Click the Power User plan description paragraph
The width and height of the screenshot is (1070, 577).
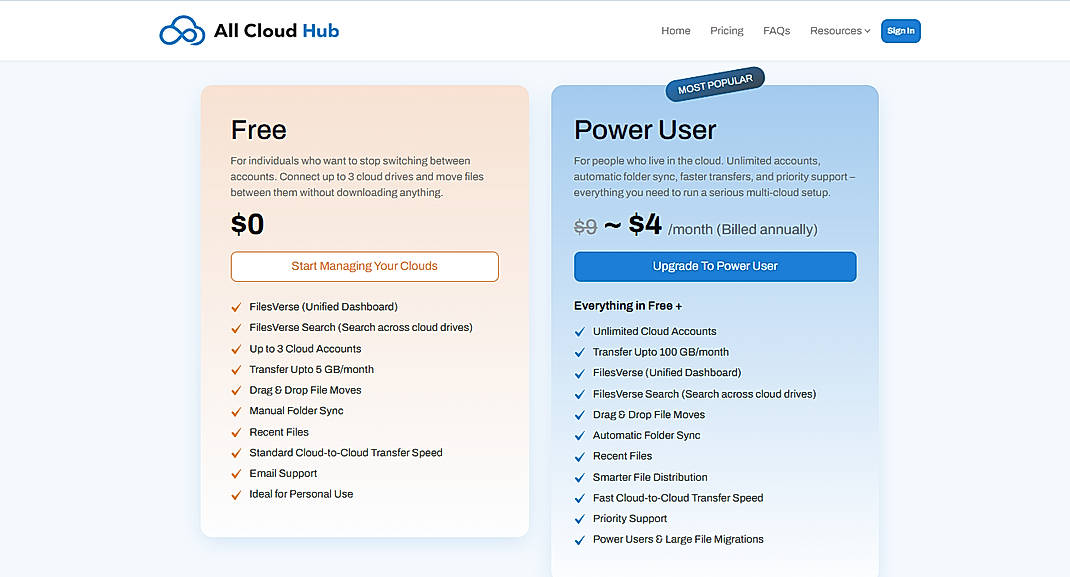[714, 177]
